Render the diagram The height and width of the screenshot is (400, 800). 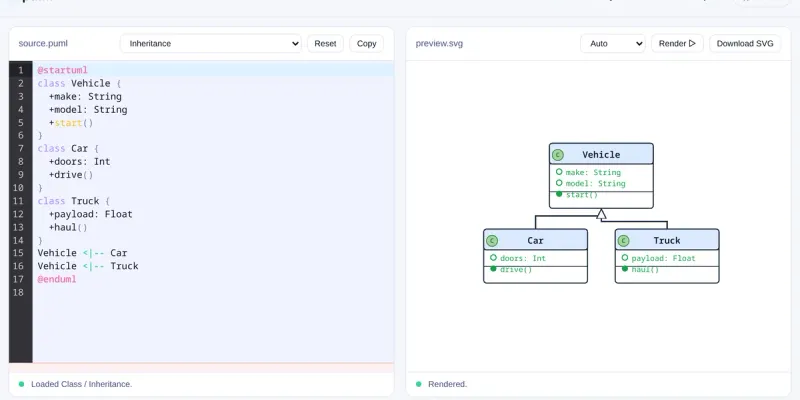coord(677,43)
